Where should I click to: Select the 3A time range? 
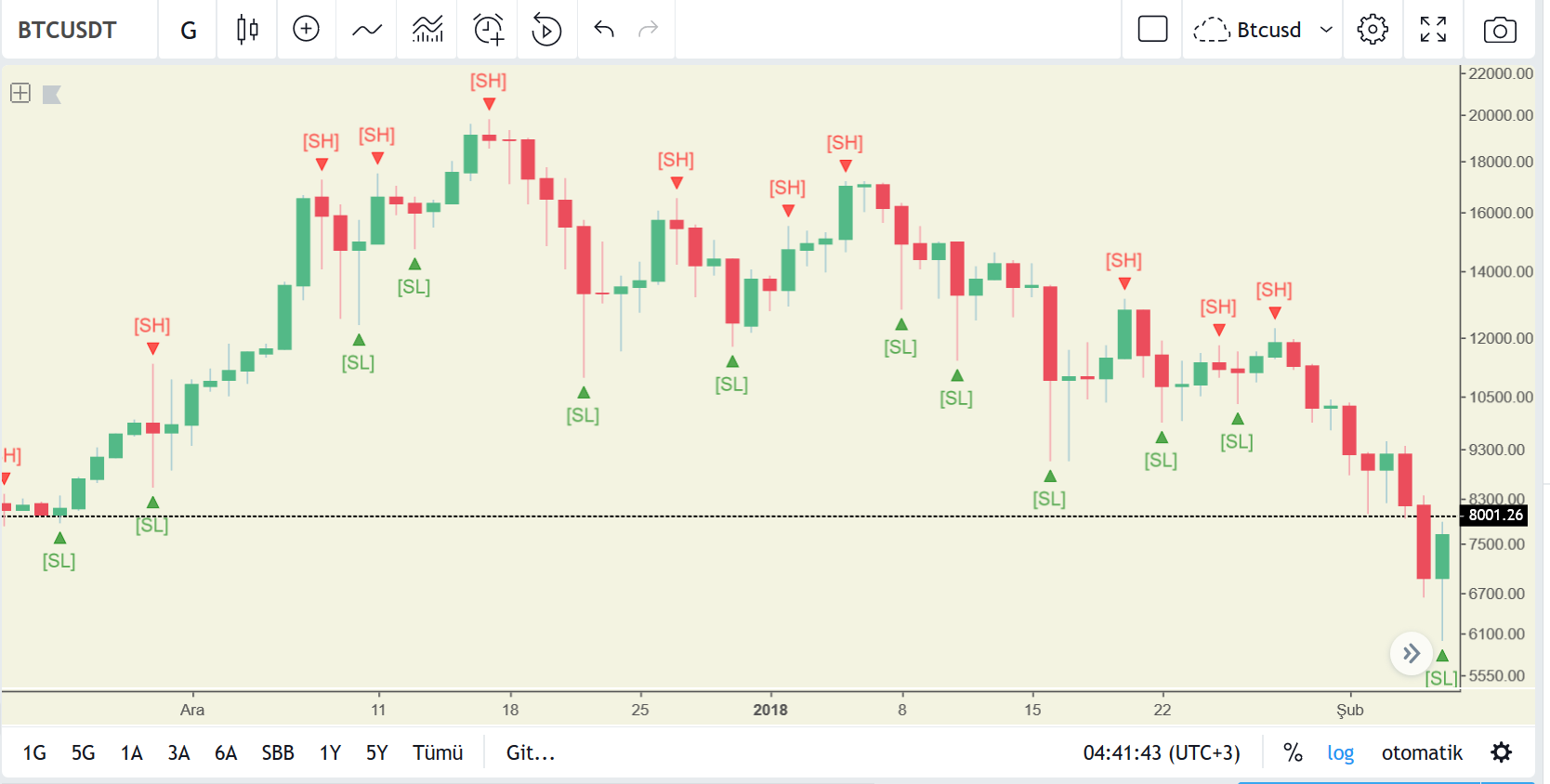point(178,752)
